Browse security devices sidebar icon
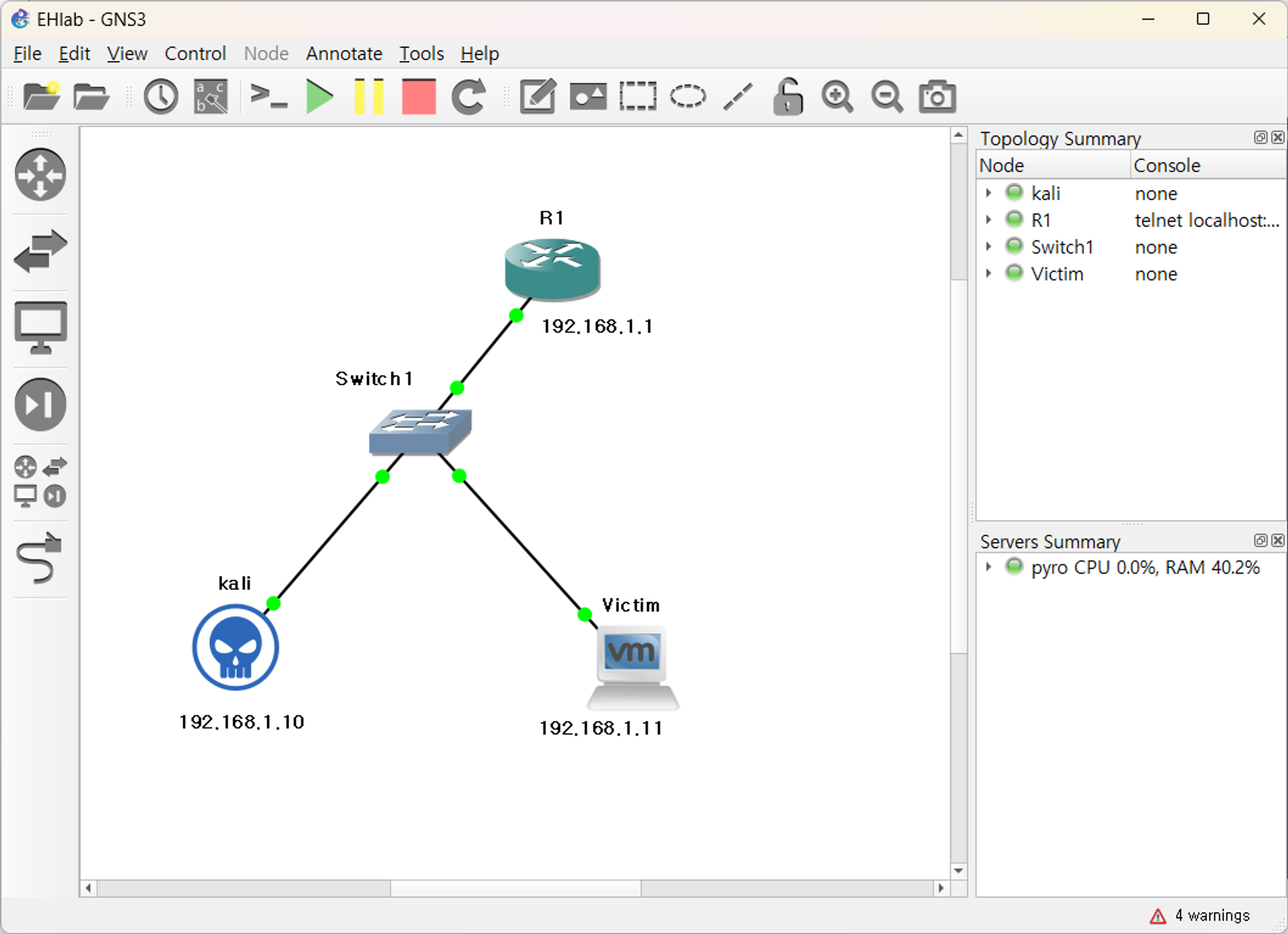 click(x=41, y=405)
